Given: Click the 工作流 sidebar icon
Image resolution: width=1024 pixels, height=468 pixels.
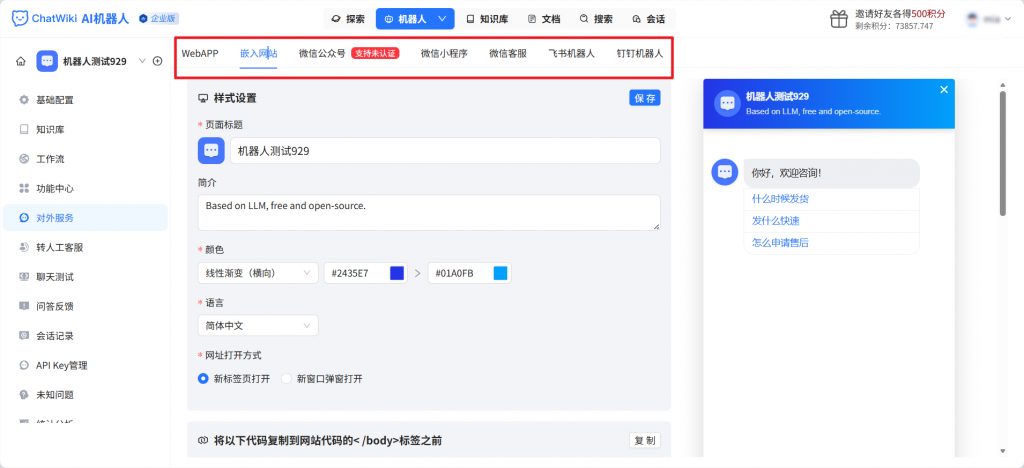Looking at the screenshot, I should [24, 159].
